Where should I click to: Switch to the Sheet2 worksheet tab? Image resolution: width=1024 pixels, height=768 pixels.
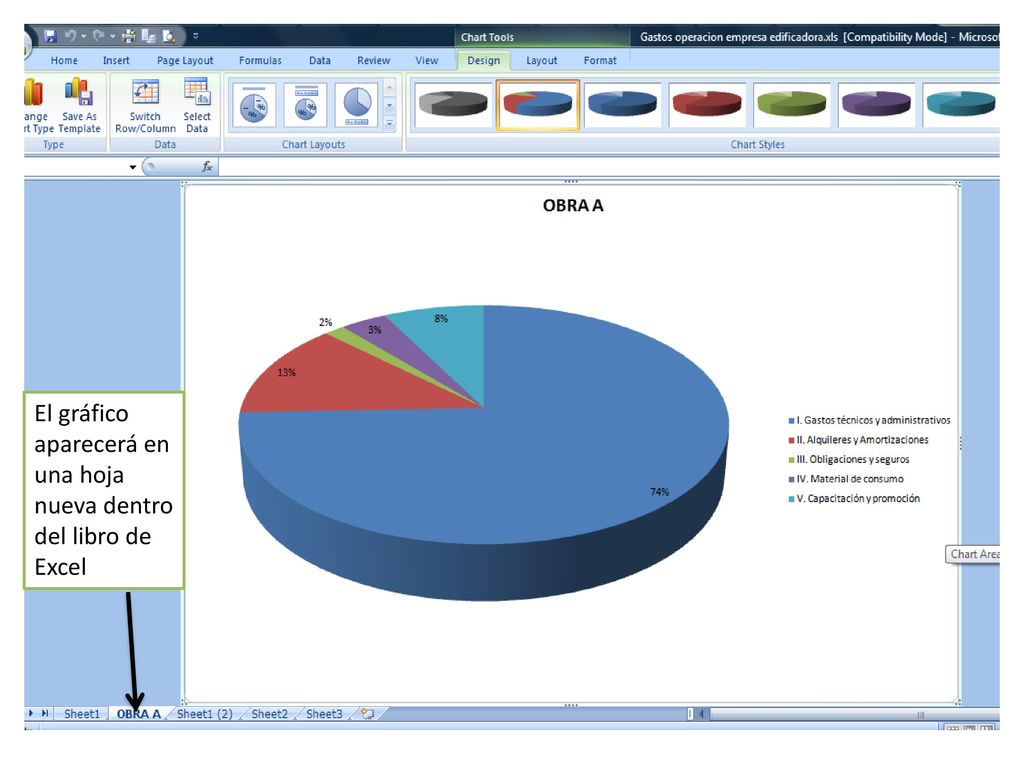click(x=269, y=714)
